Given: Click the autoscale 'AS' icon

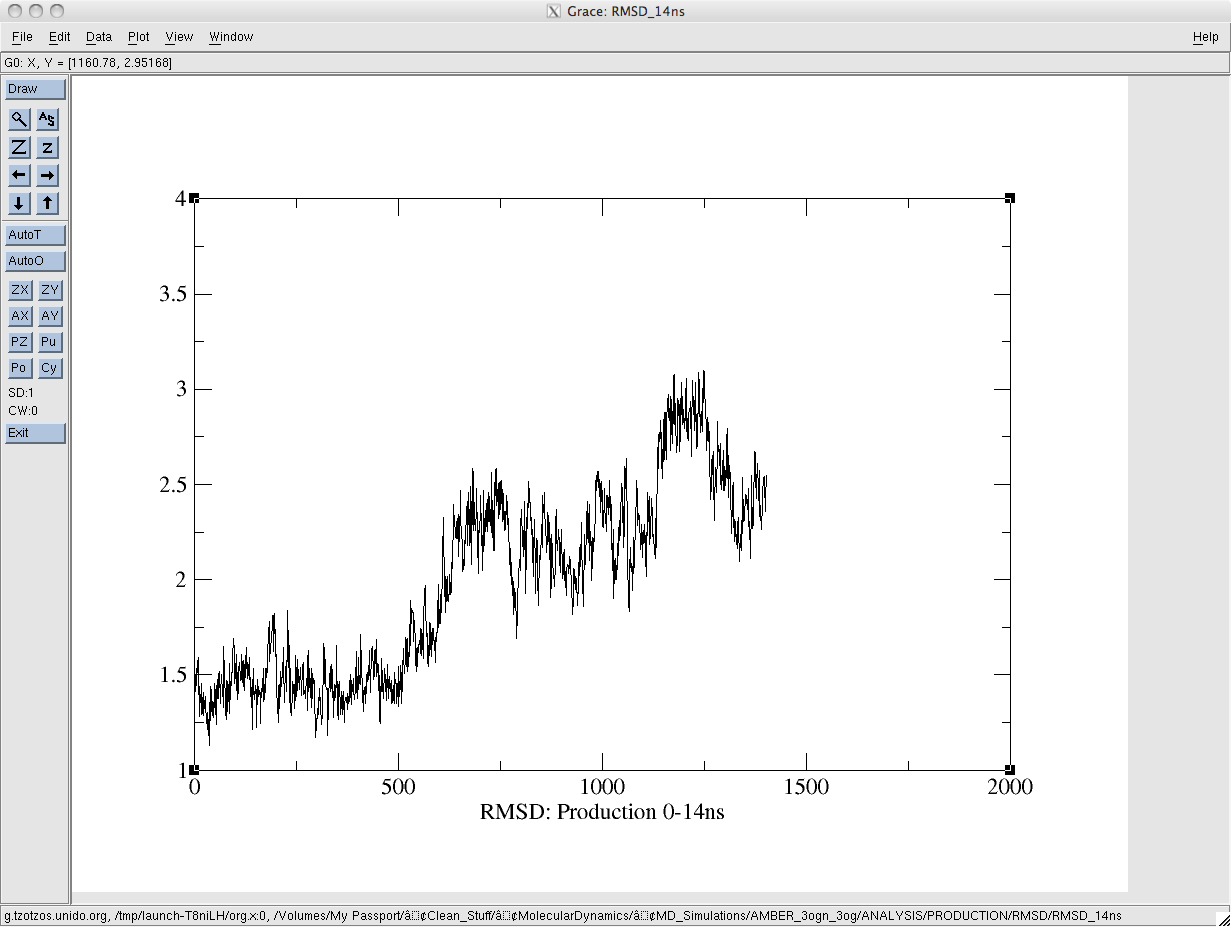Looking at the screenshot, I should (x=47, y=120).
